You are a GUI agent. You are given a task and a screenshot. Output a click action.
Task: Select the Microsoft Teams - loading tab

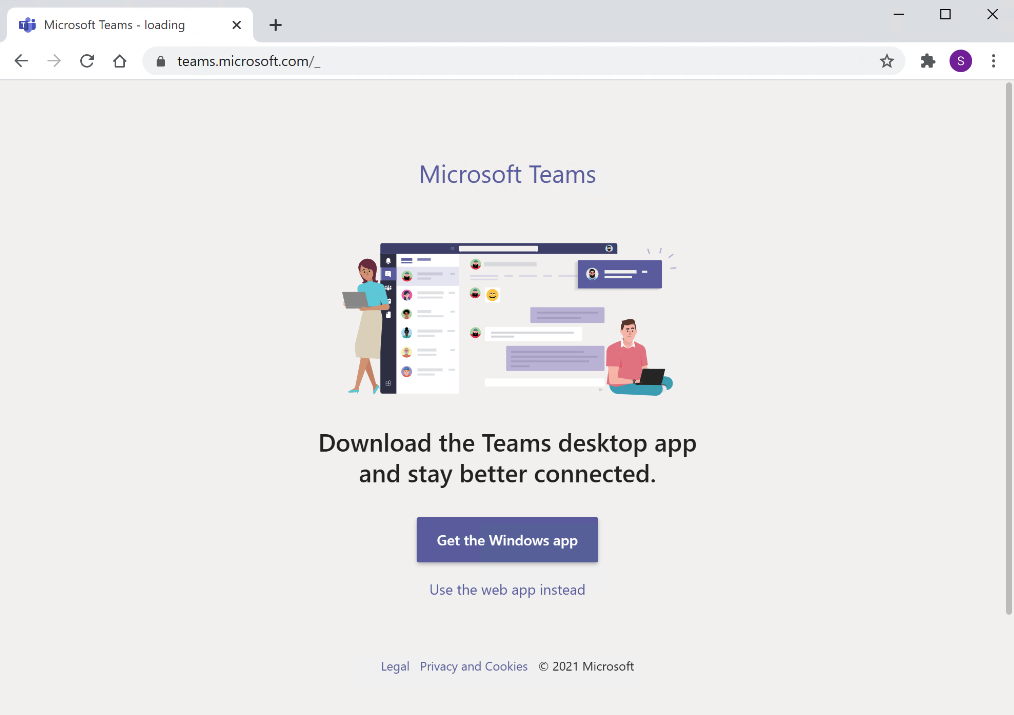point(129,25)
